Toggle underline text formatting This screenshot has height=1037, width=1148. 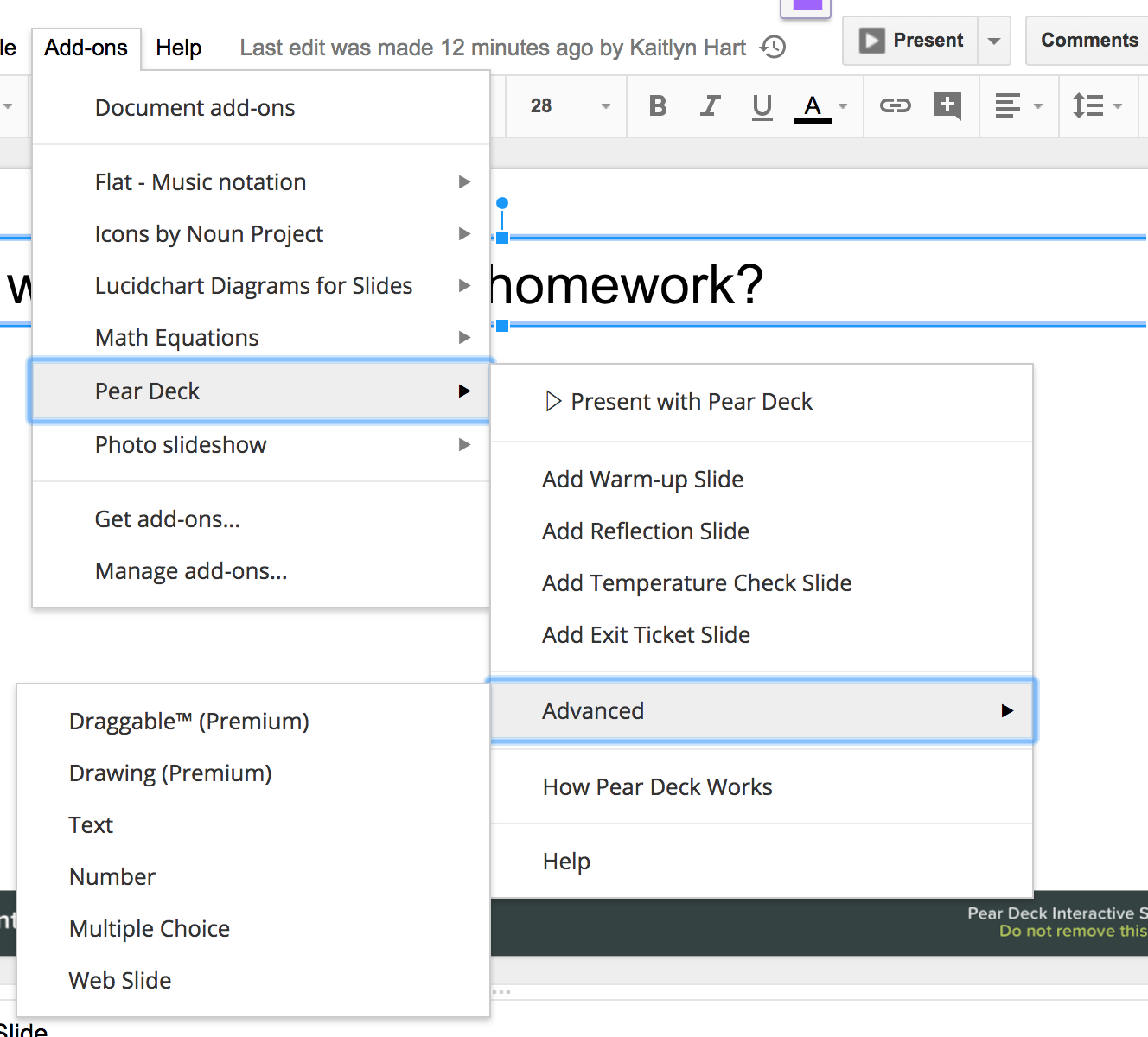tap(762, 105)
